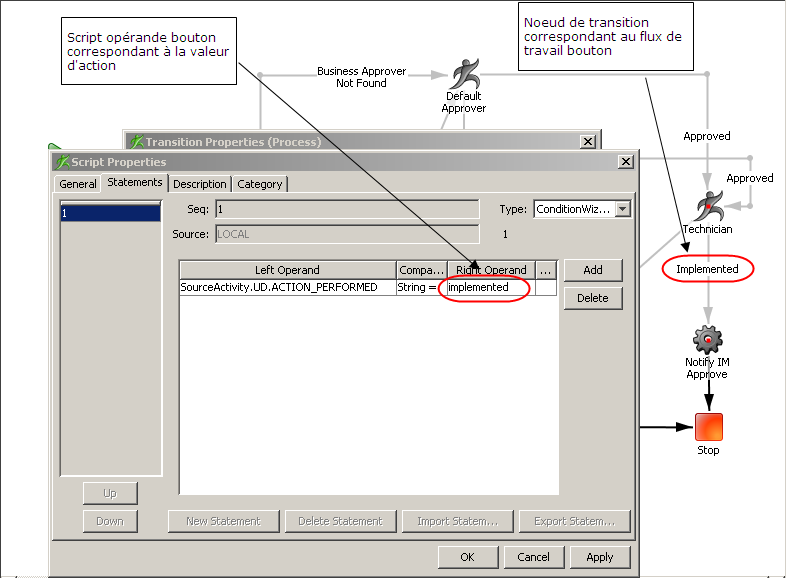The height and width of the screenshot is (578, 787).
Task: Open the Category tab
Action: (x=259, y=184)
